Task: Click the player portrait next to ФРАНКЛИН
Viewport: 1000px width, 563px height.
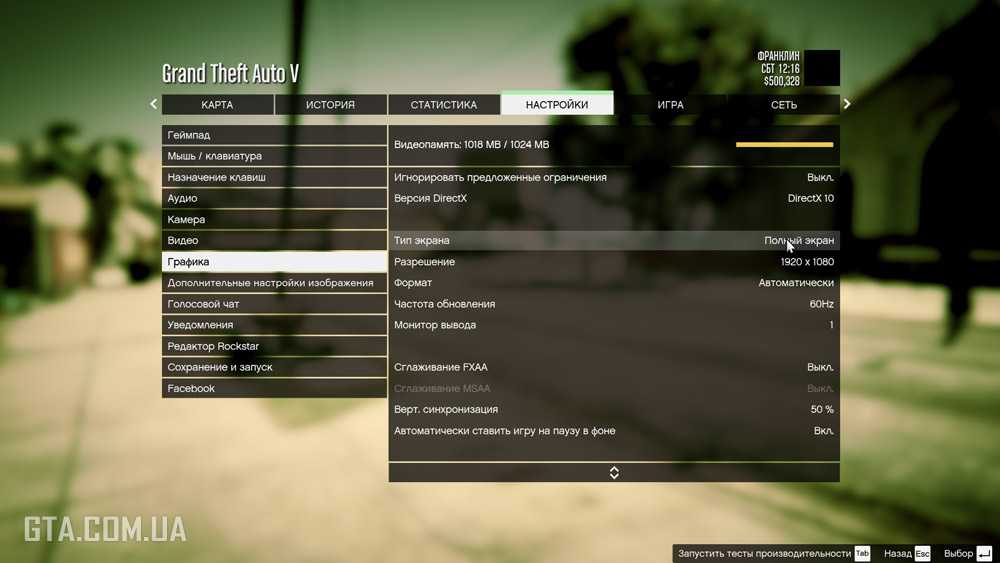Action: pos(822,68)
